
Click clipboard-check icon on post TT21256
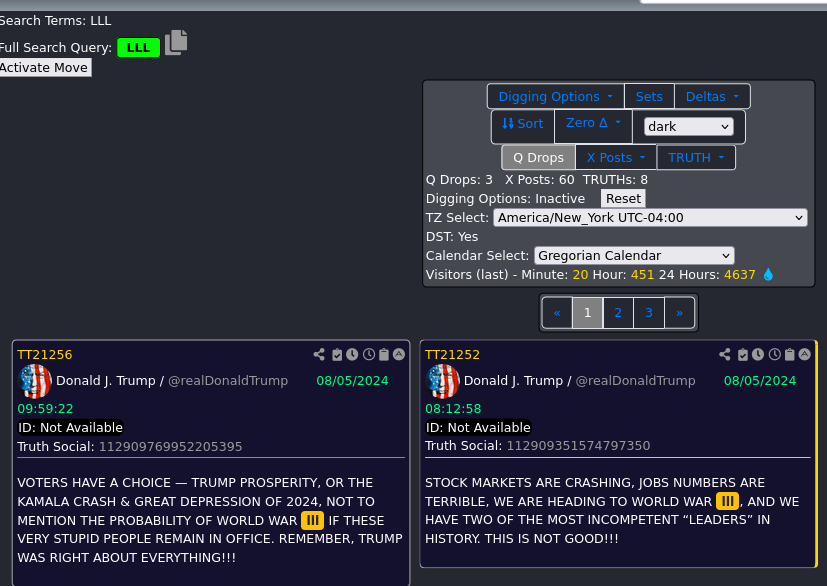(x=337, y=354)
